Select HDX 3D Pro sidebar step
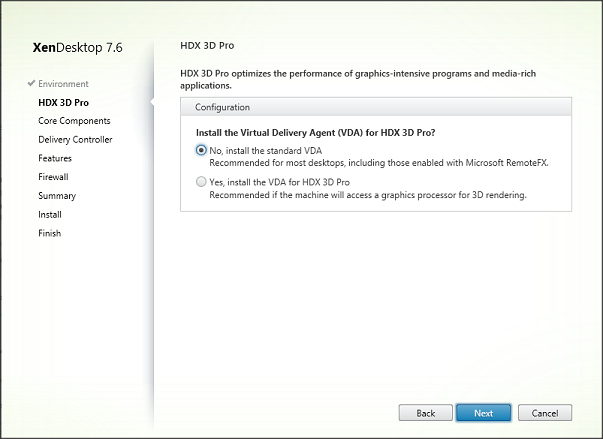 click(63, 102)
